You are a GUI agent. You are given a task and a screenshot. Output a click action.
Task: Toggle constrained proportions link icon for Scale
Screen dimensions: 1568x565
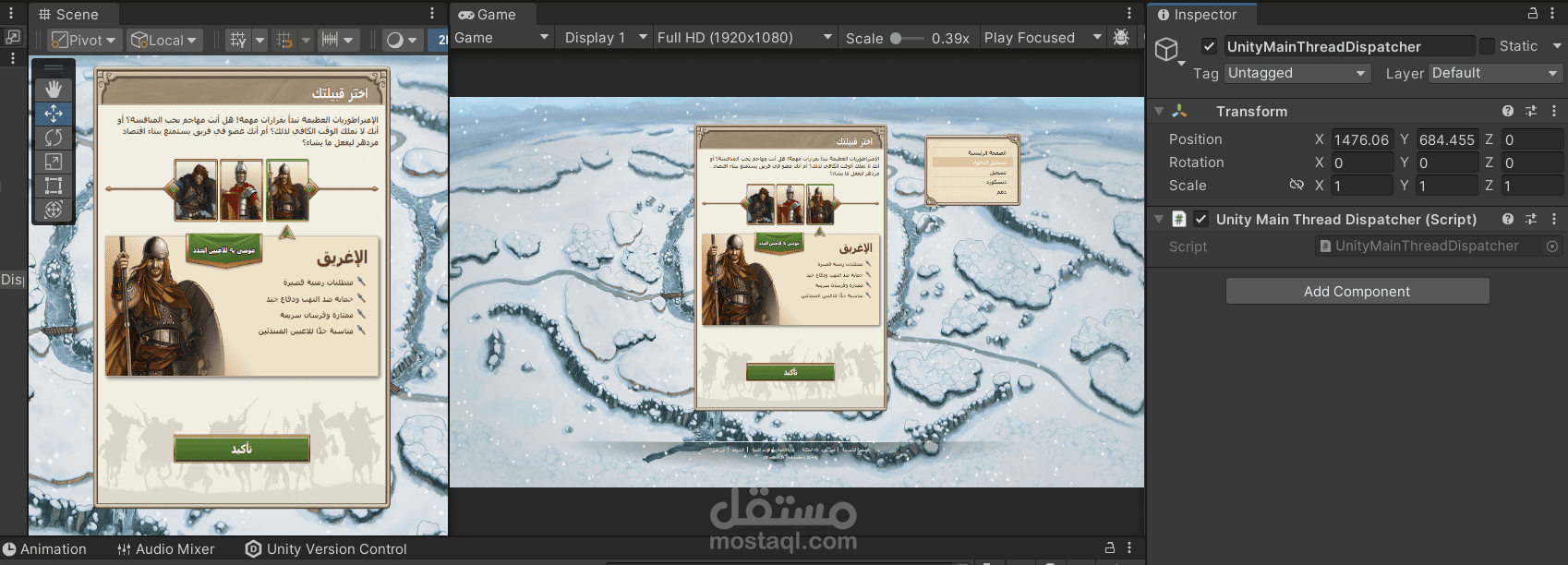(1297, 185)
